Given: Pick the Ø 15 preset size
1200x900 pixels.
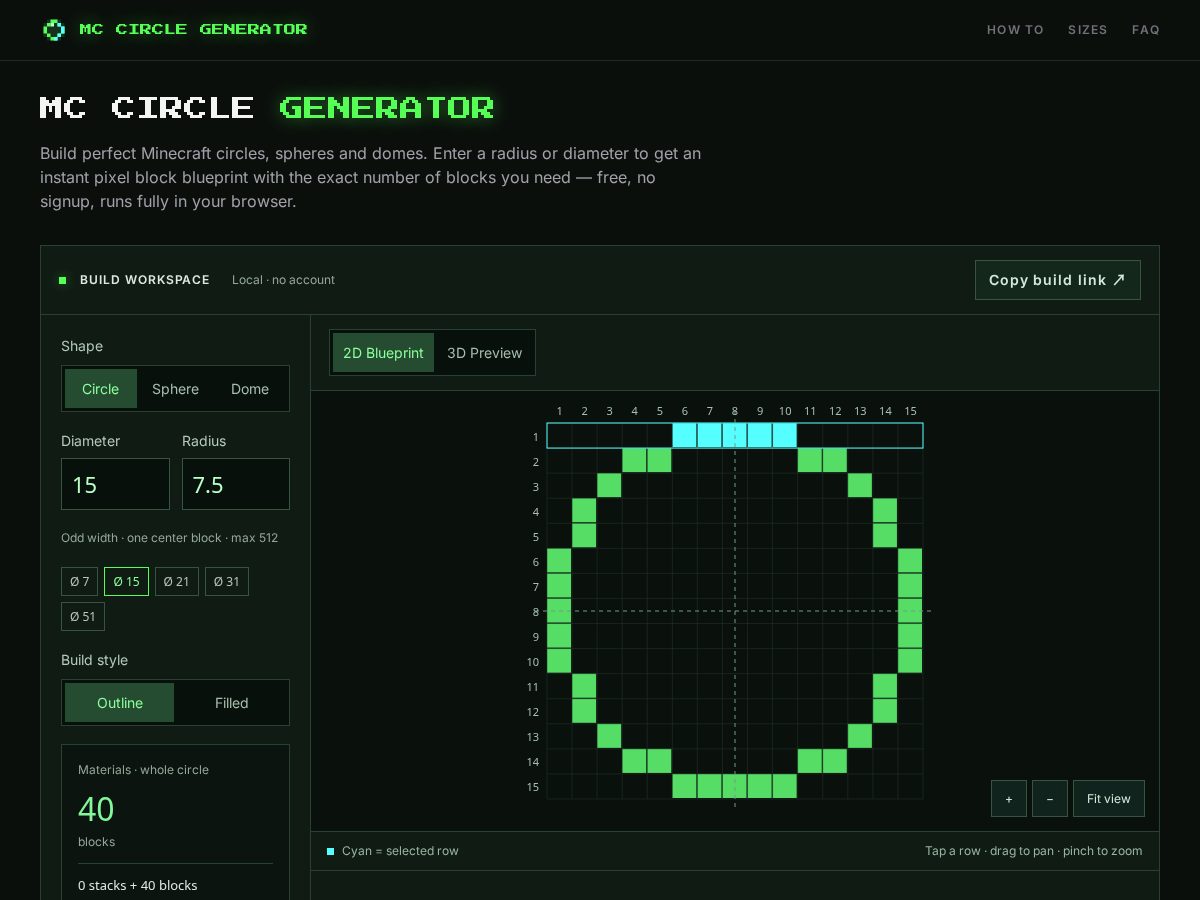Looking at the screenshot, I should click(126, 581).
